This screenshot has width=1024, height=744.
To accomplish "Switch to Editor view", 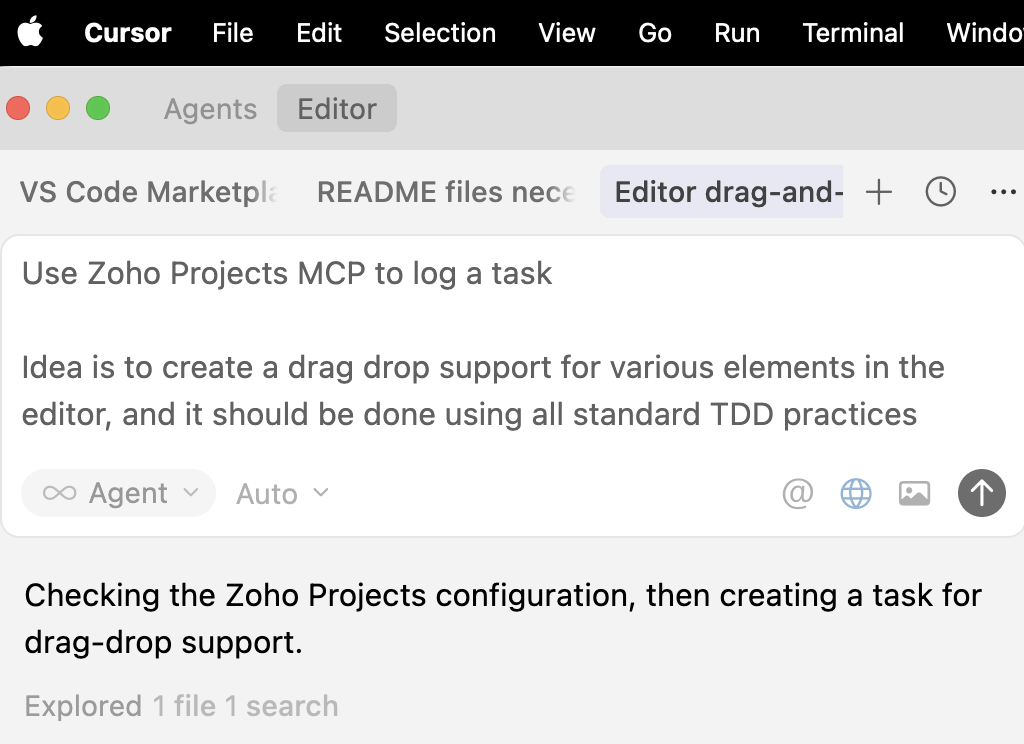I will pos(337,109).
